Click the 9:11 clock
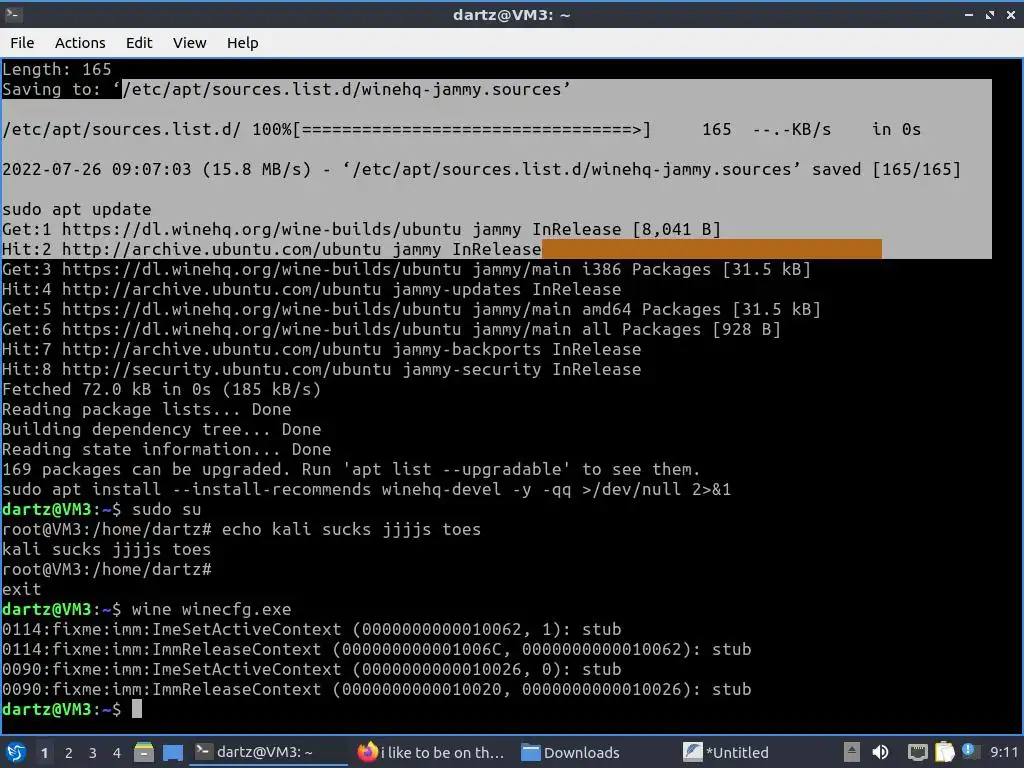Screen dimensions: 1024x768 (1003, 752)
